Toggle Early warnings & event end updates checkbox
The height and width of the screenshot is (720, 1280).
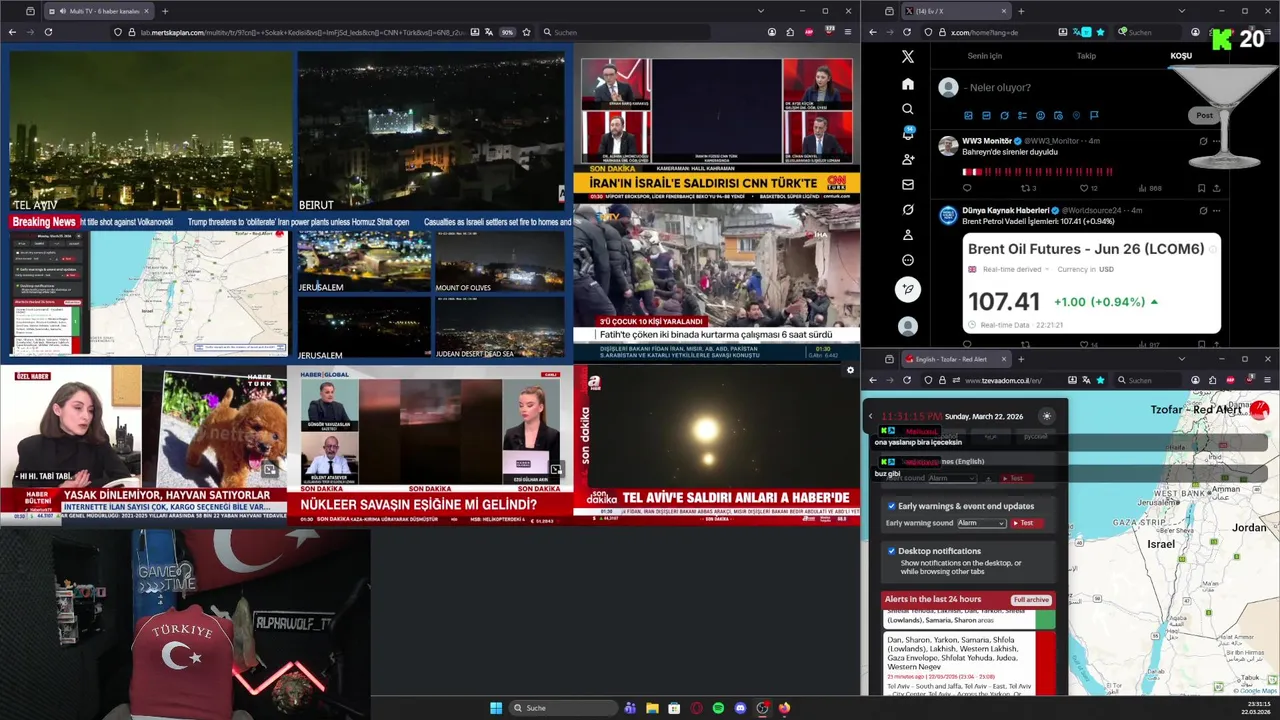891,506
